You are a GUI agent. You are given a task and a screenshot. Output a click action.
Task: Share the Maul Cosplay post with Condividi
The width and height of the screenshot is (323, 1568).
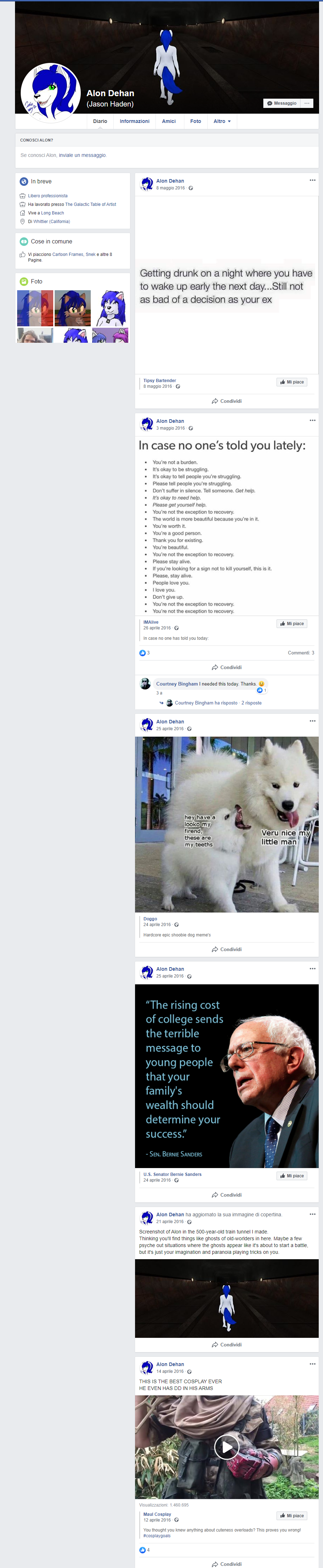pos(227,1564)
